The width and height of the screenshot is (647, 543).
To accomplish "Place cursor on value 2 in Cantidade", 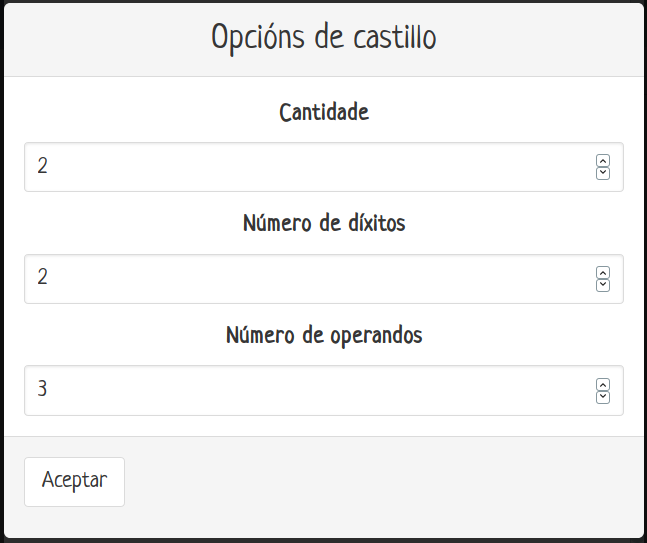I will click(43, 167).
